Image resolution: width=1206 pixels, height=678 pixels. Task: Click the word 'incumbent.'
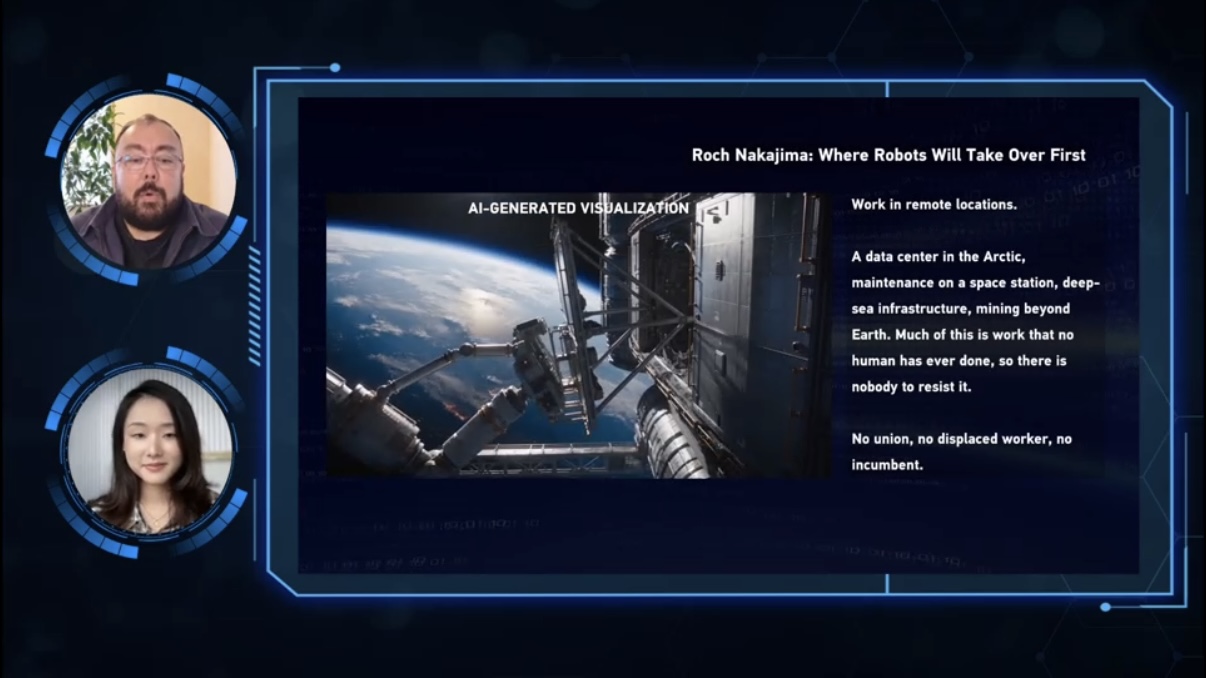(x=886, y=465)
